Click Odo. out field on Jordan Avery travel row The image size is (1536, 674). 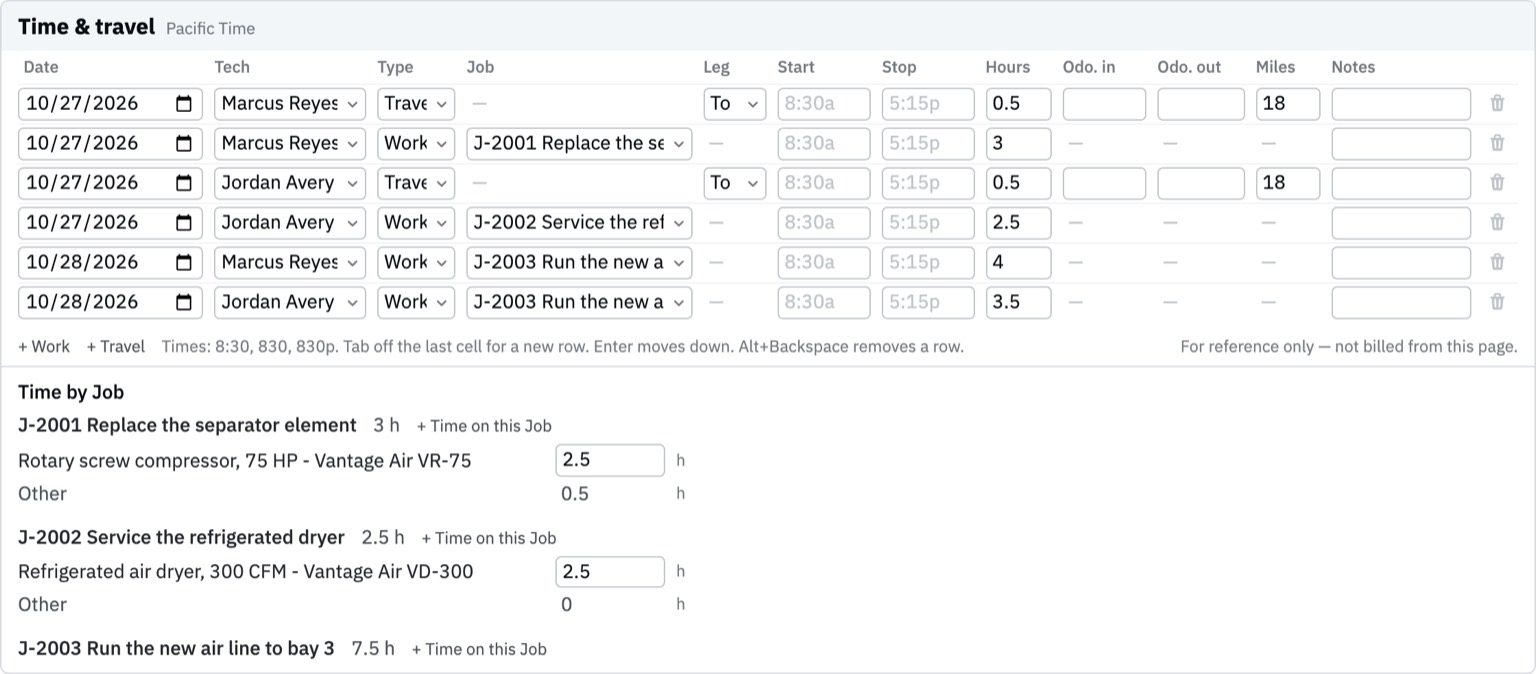tap(1201, 183)
